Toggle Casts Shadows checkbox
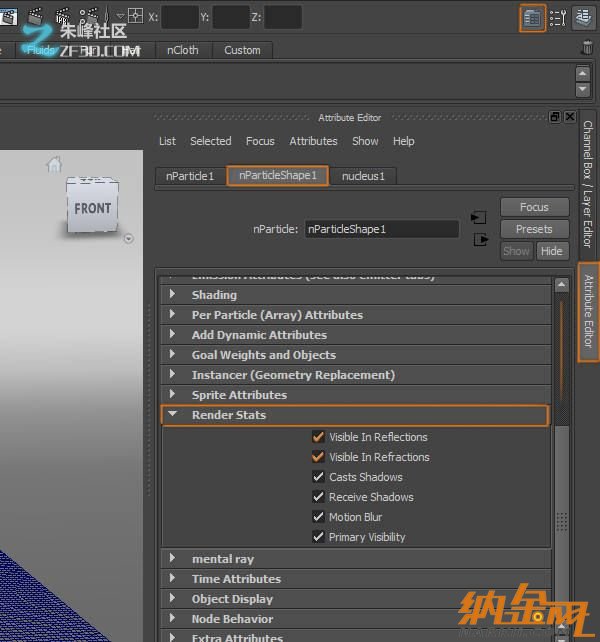Image resolution: width=600 pixels, height=642 pixels. pos(318,477)
